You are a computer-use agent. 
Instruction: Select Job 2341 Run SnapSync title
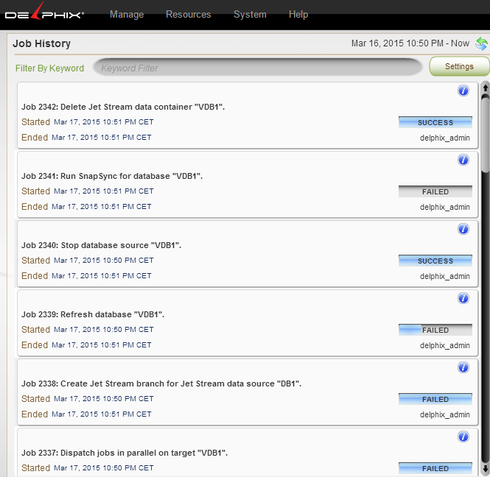pos(112,176)
